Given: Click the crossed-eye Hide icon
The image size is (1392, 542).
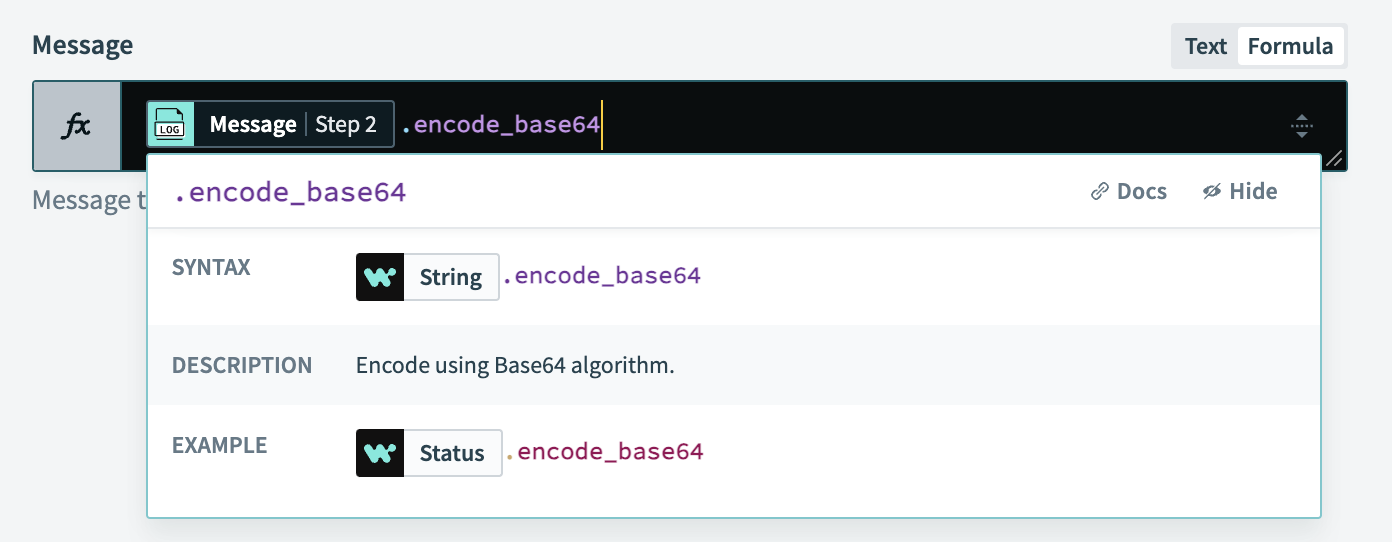Looking at the screenshot, I should [1213, 191].
